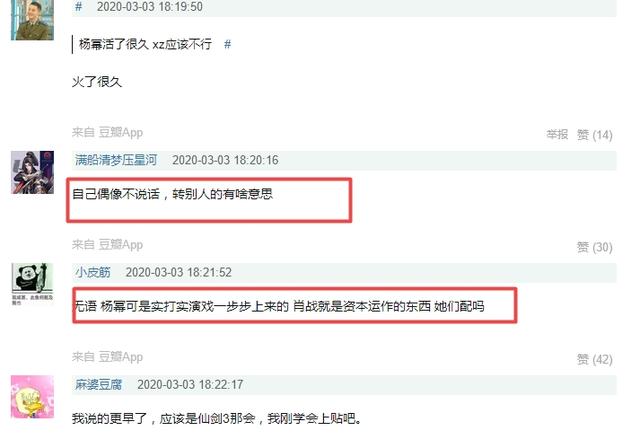This screenshot has width=640, height=448.
Task: Open the 满船清梦压星河 username profile link
Action: click(x=116, y=160)
